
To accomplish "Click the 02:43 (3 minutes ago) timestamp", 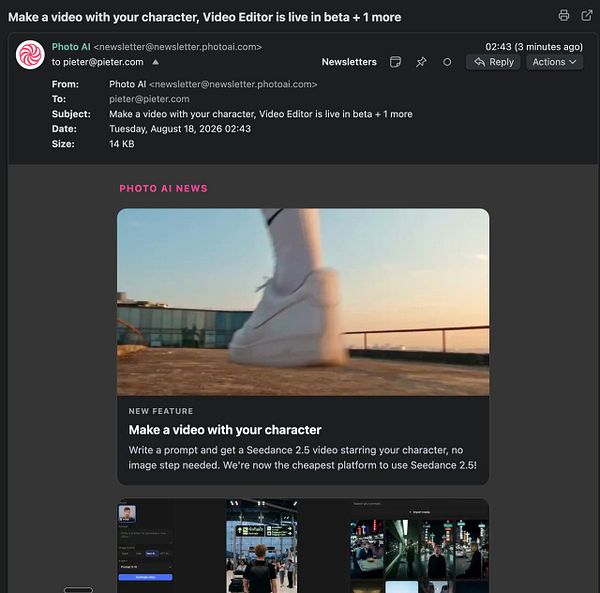I will click(x=534, y=47).
